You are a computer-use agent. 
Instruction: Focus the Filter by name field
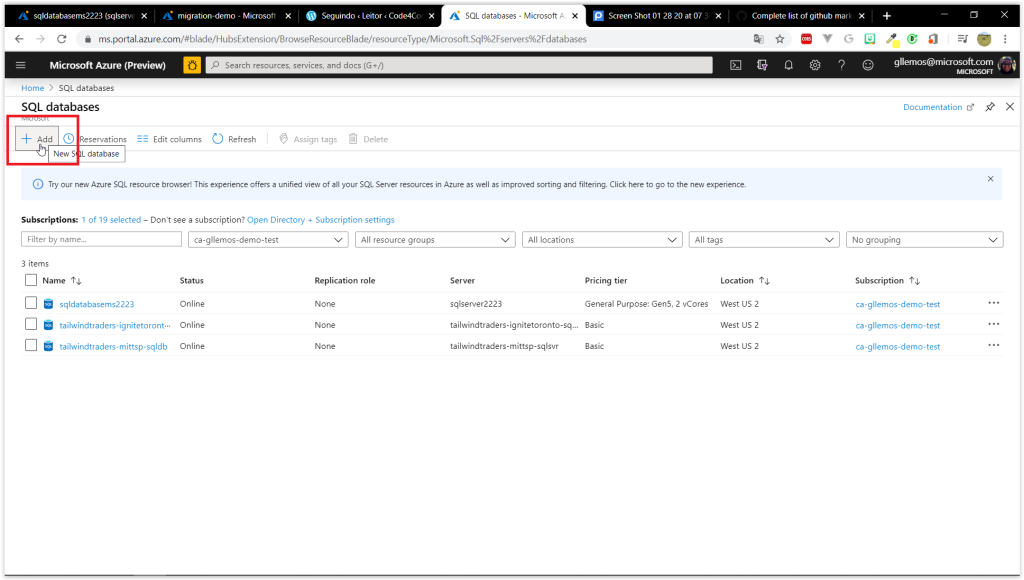pos(101,239)
